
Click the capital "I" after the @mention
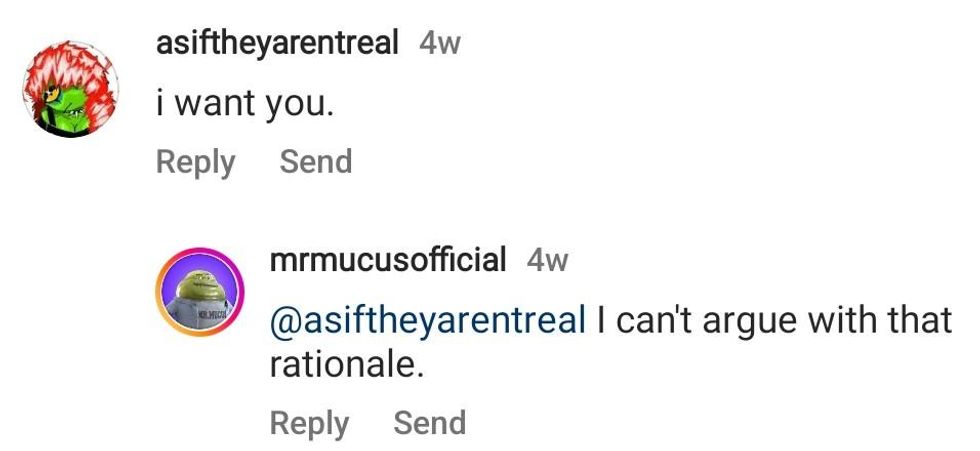click(x=601, y=321)
